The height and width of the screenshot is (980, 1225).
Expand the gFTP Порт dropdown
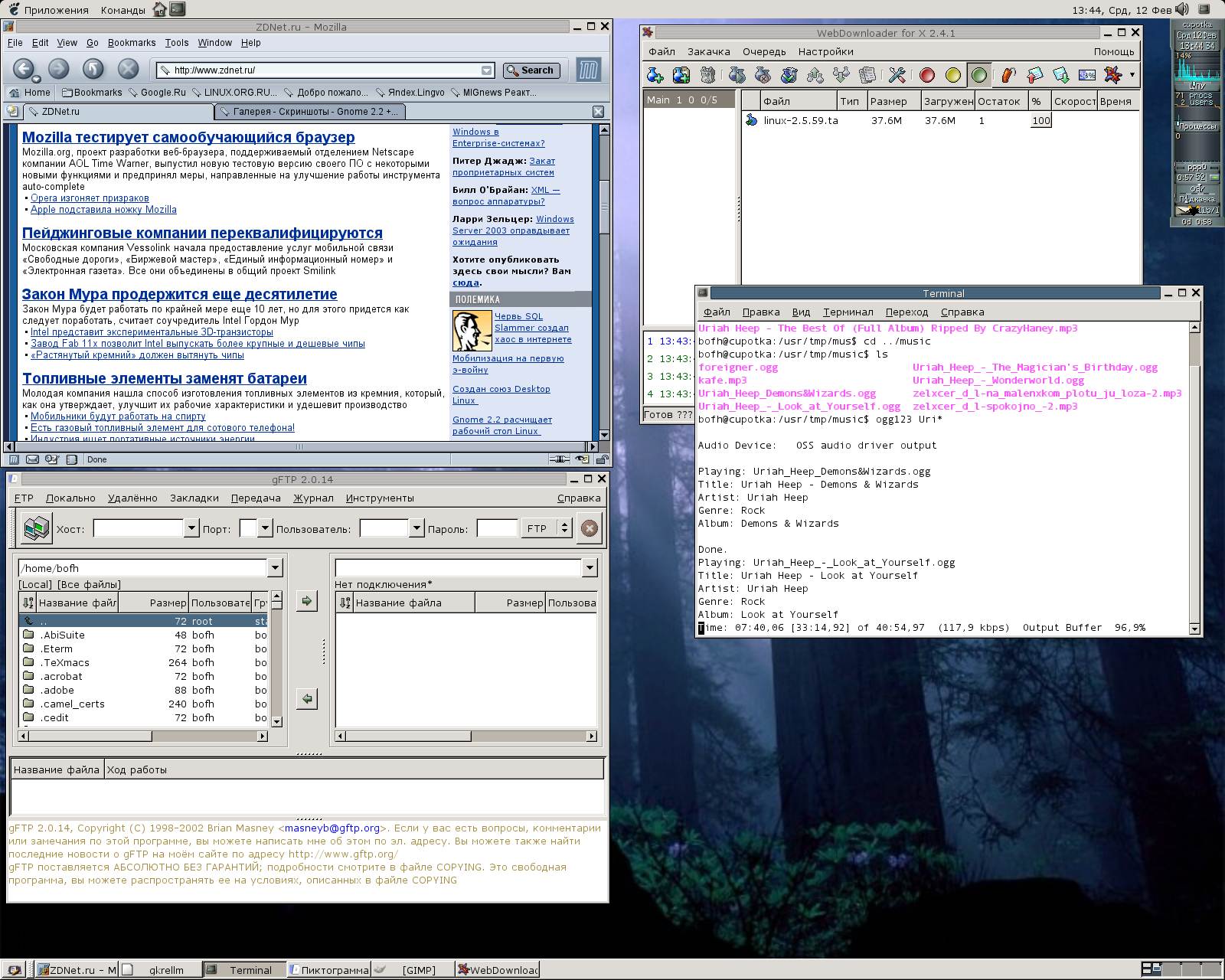click(265, 528)
